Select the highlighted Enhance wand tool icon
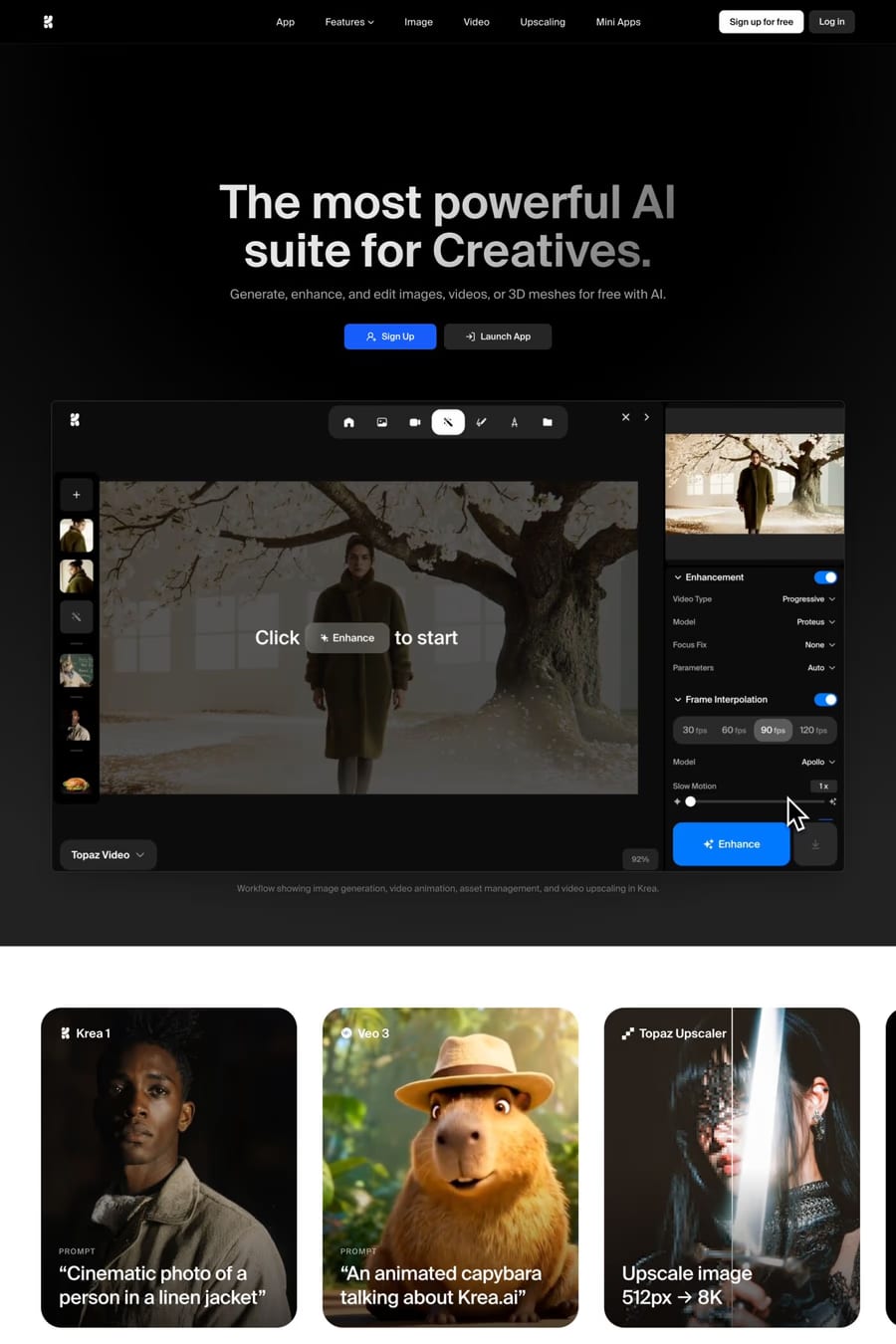896x1344 pixels. pos(448,422)
